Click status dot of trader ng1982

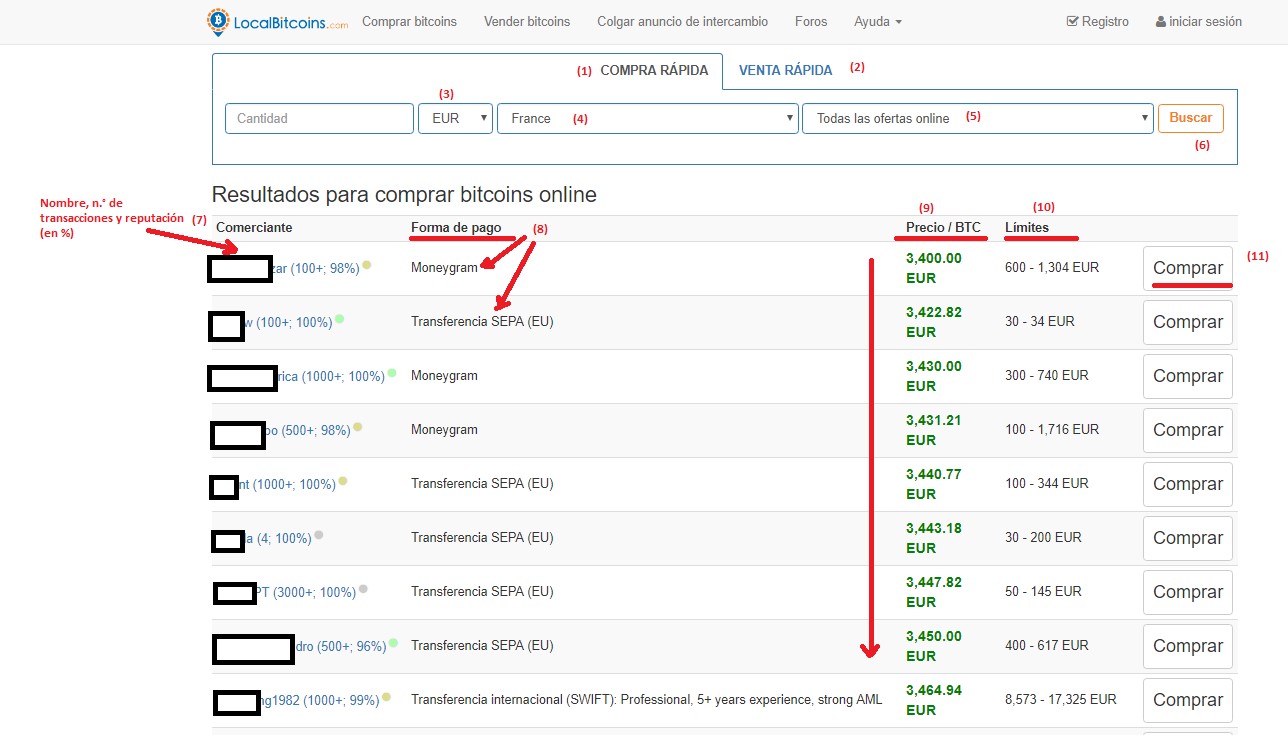point(386,697)
